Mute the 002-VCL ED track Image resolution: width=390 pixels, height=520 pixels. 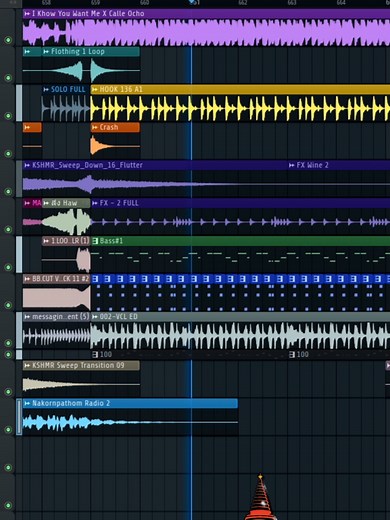(8, 343)
